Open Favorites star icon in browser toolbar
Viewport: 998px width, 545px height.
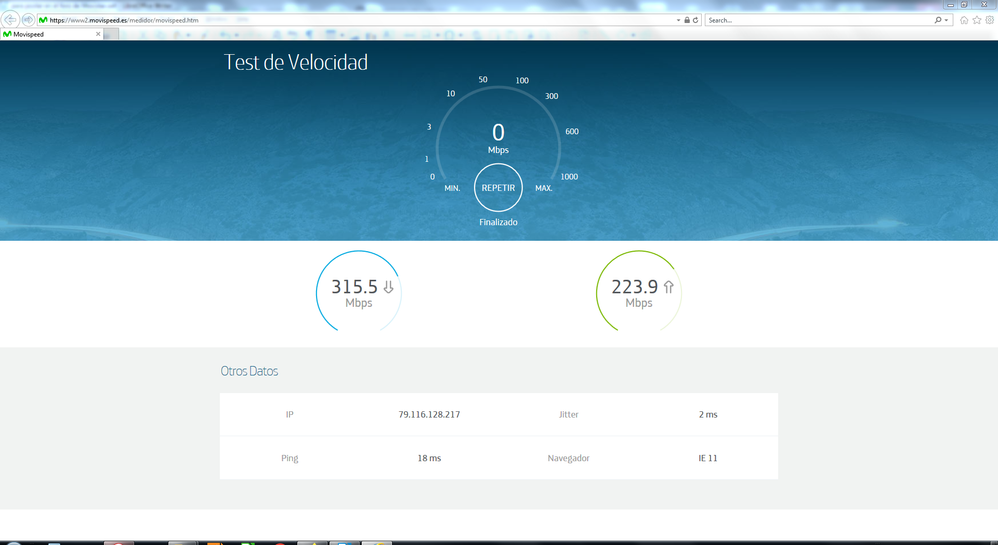[x=977, y=20]
